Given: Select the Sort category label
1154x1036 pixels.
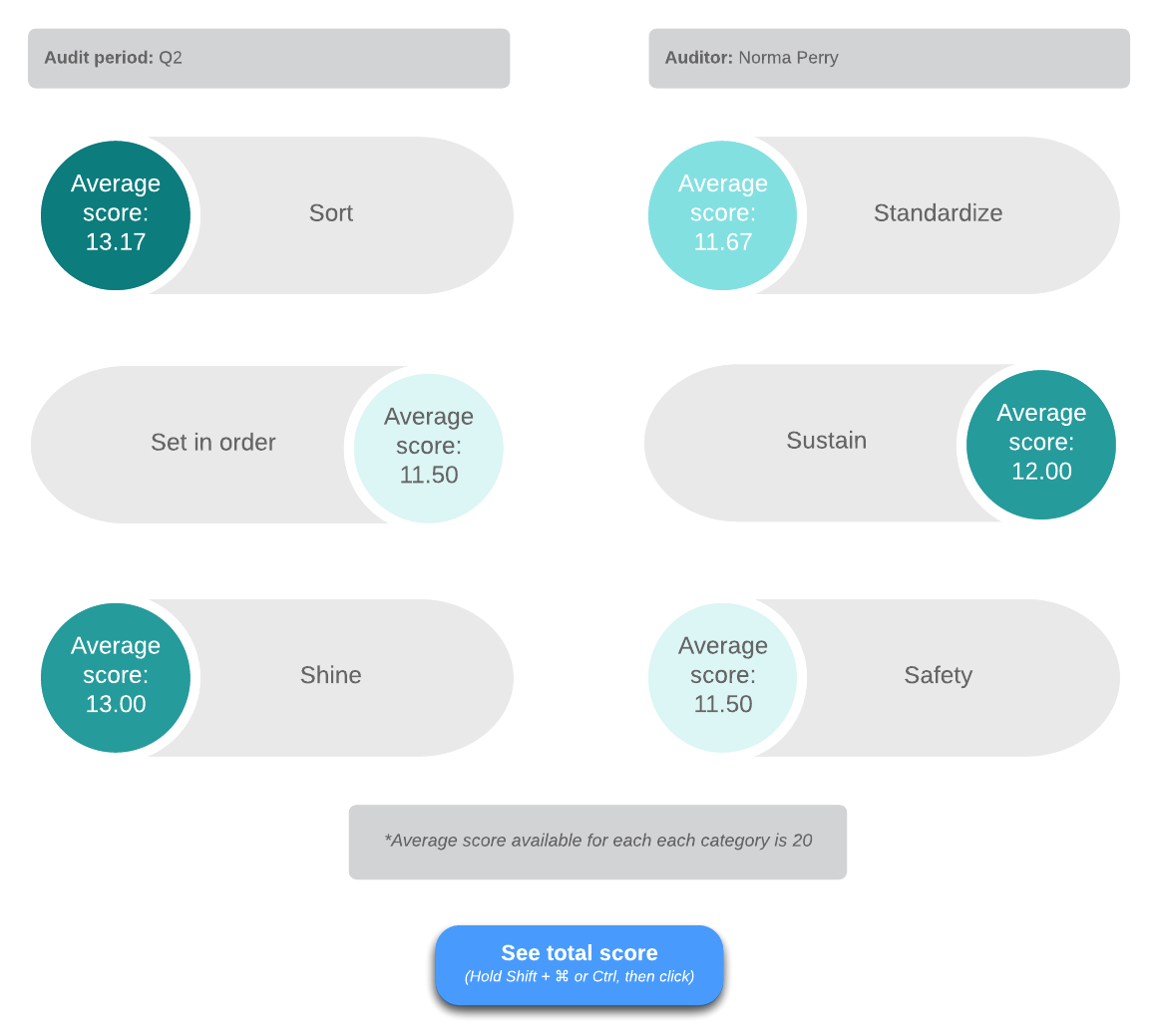Looking at the screenshot, I should point(331,213).
